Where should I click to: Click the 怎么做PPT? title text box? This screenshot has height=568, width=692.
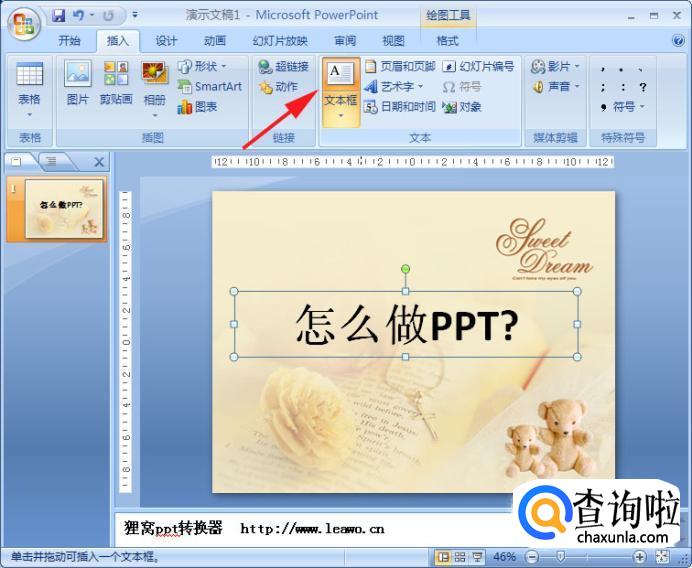point(406,324)
